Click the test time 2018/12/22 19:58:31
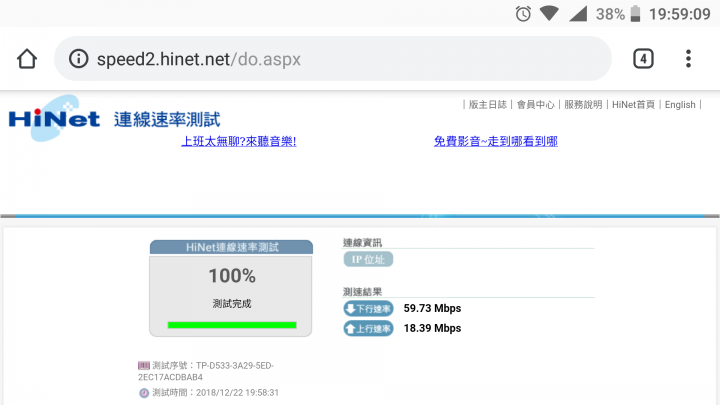The width and height of the screenshot is (720, 405). point(237,393)
